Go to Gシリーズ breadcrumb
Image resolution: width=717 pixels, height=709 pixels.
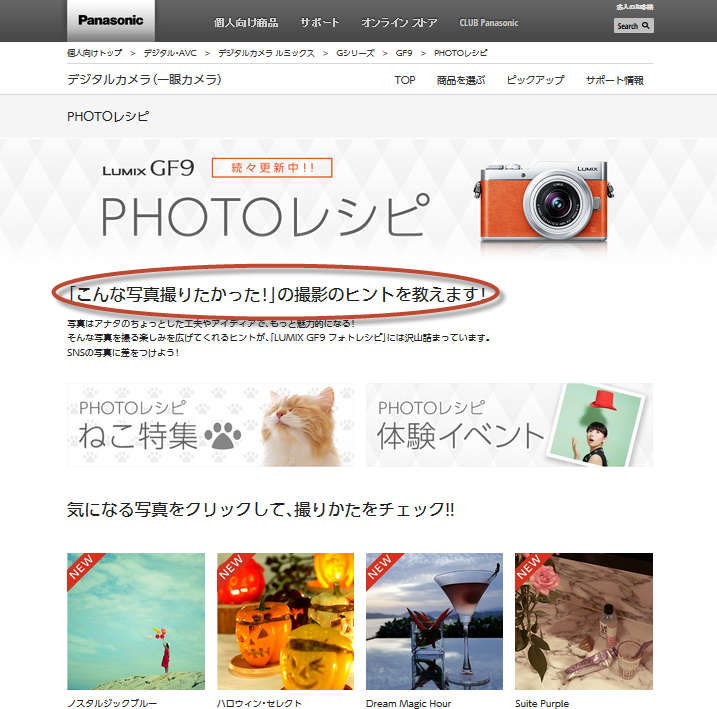[x=355, y=53]
